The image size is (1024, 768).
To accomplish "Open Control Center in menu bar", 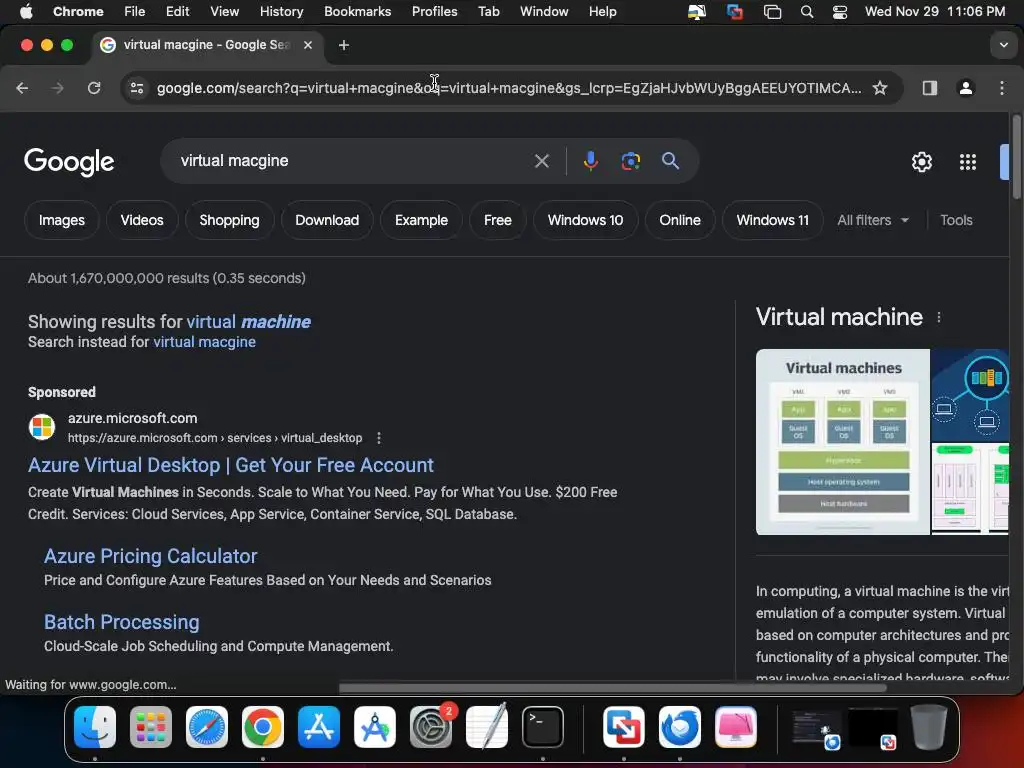I will click(840, 12).
